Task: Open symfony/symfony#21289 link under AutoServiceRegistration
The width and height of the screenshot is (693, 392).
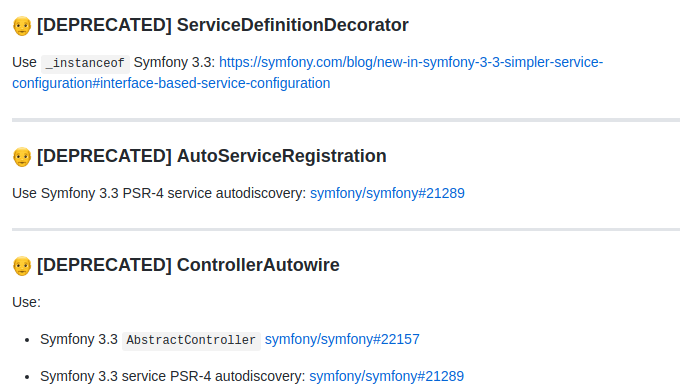Action: [387, 193]
